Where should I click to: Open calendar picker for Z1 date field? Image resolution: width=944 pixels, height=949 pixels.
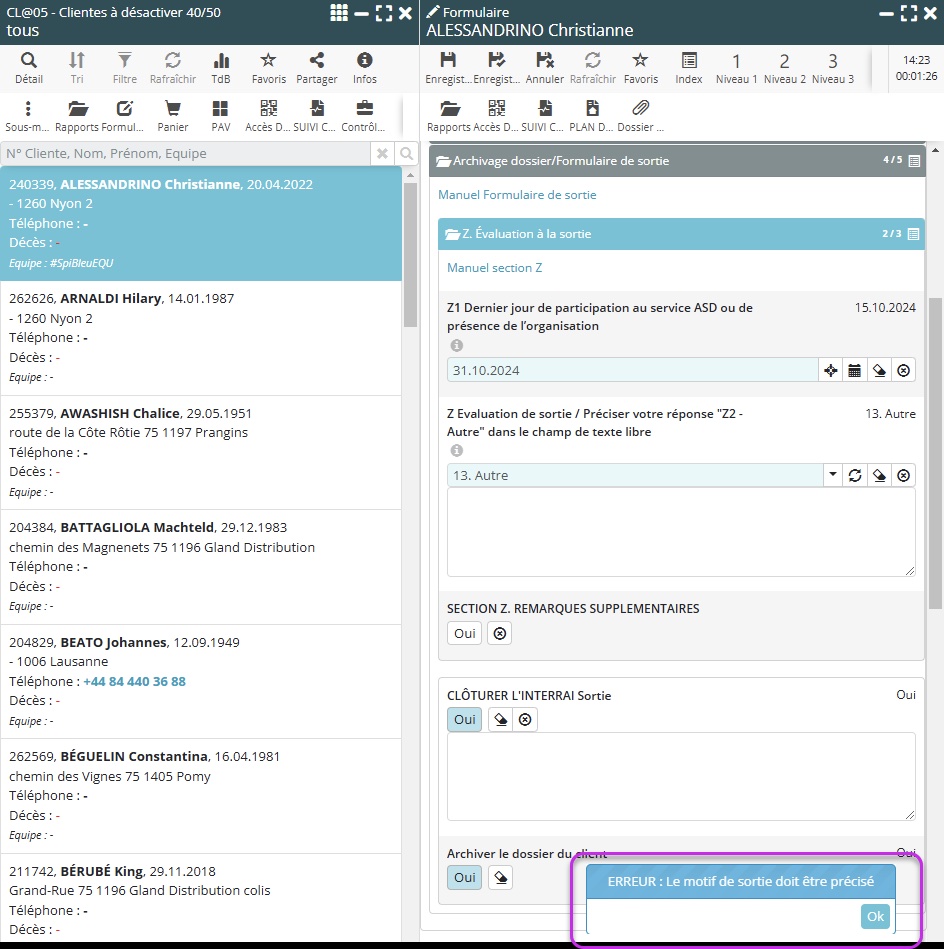(855, 370)
